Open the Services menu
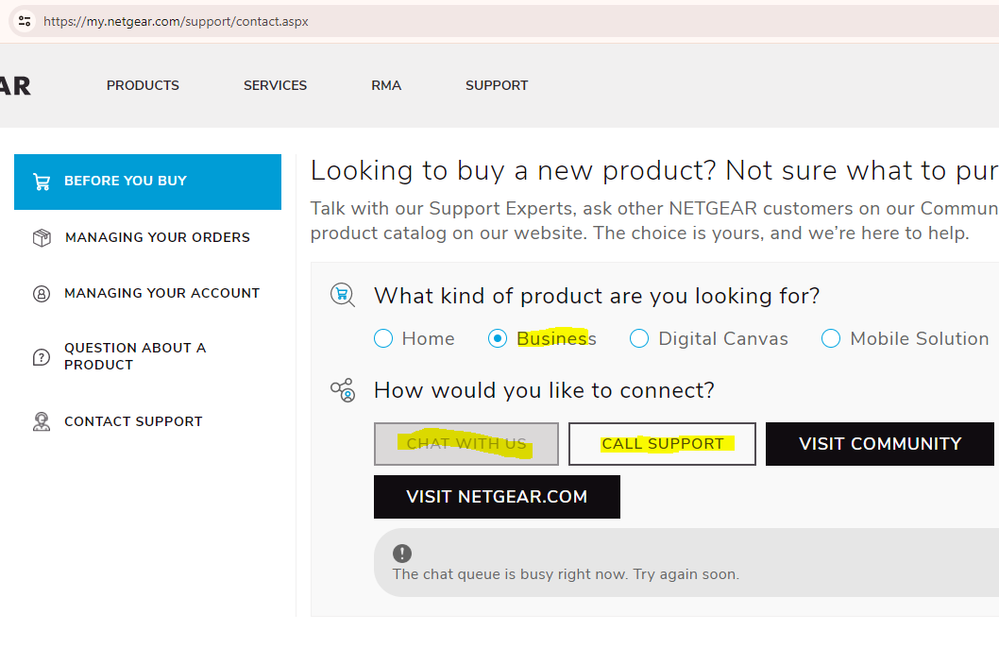 pos(275,86)
